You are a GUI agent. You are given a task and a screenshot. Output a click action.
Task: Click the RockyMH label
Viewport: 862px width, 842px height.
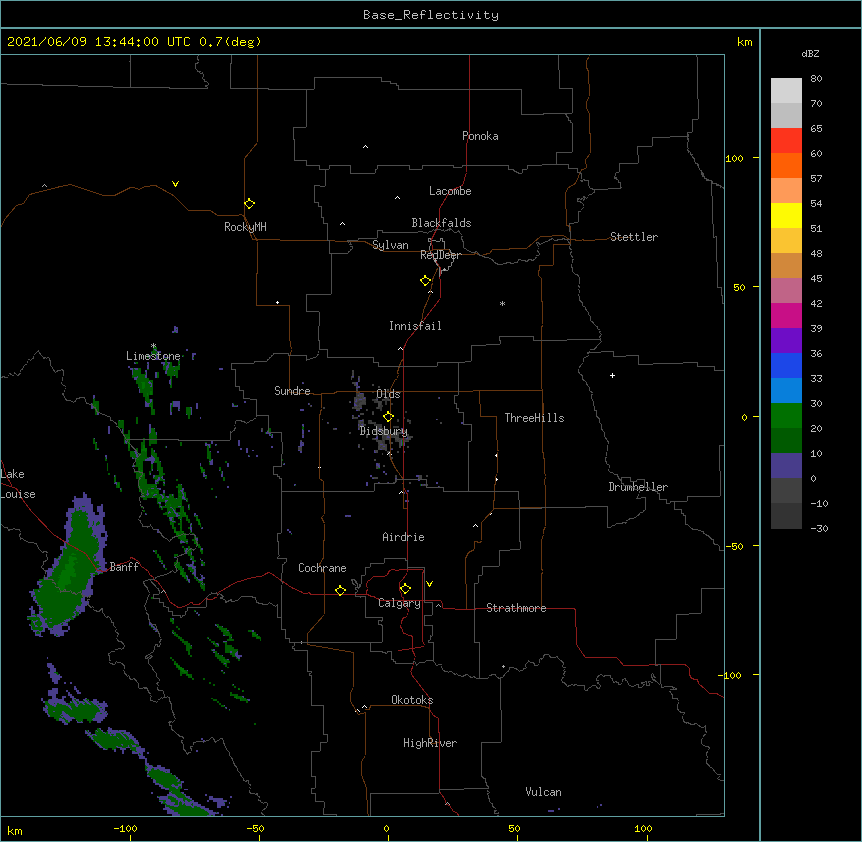pos(245,227)
